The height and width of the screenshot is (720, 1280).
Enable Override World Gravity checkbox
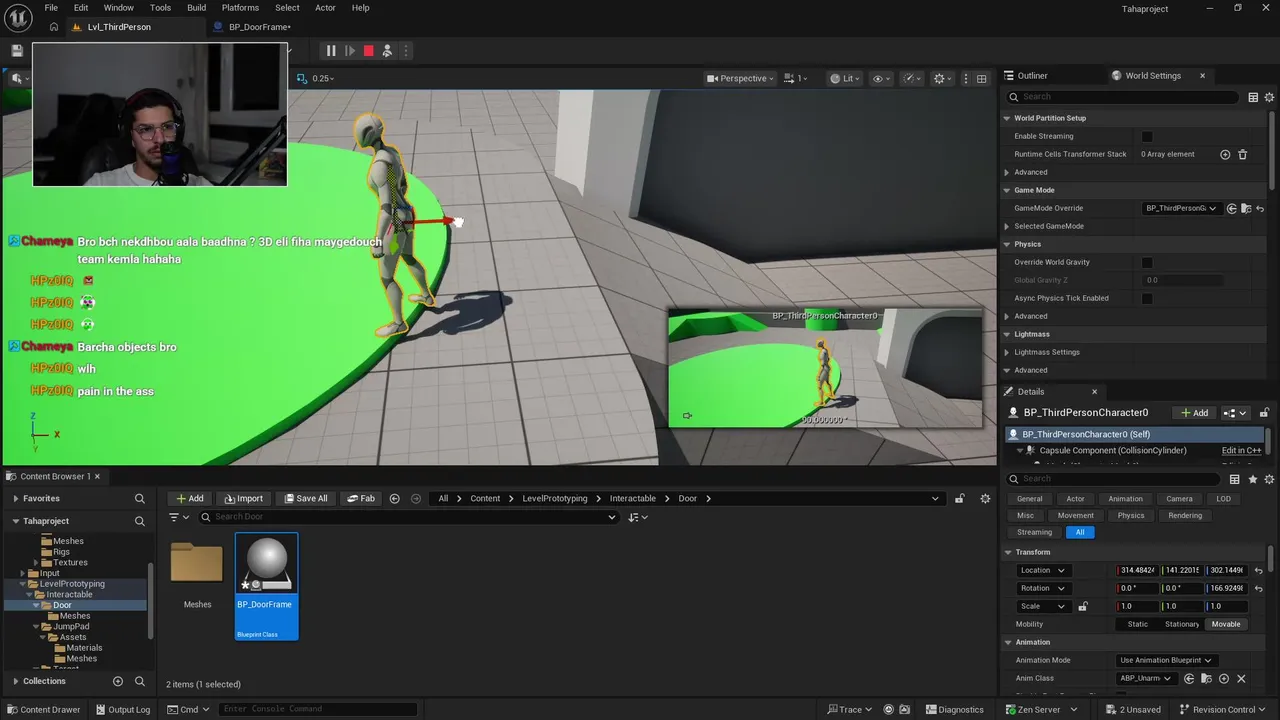point(1147,262)
